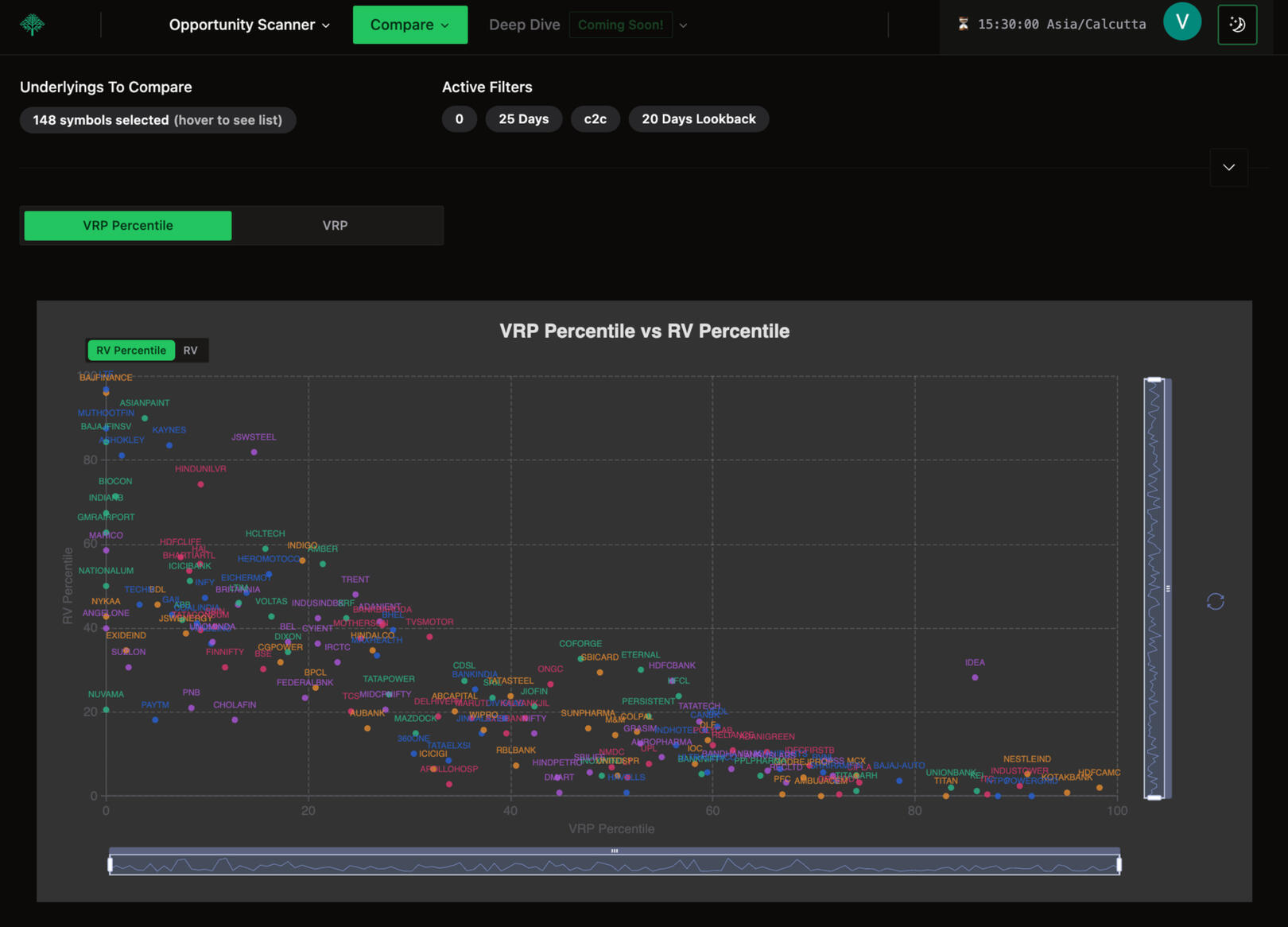Click the horizontal VRP Percentile range slider
The height and width of the screenshot is (927, 1288).
tap(615, 865)
